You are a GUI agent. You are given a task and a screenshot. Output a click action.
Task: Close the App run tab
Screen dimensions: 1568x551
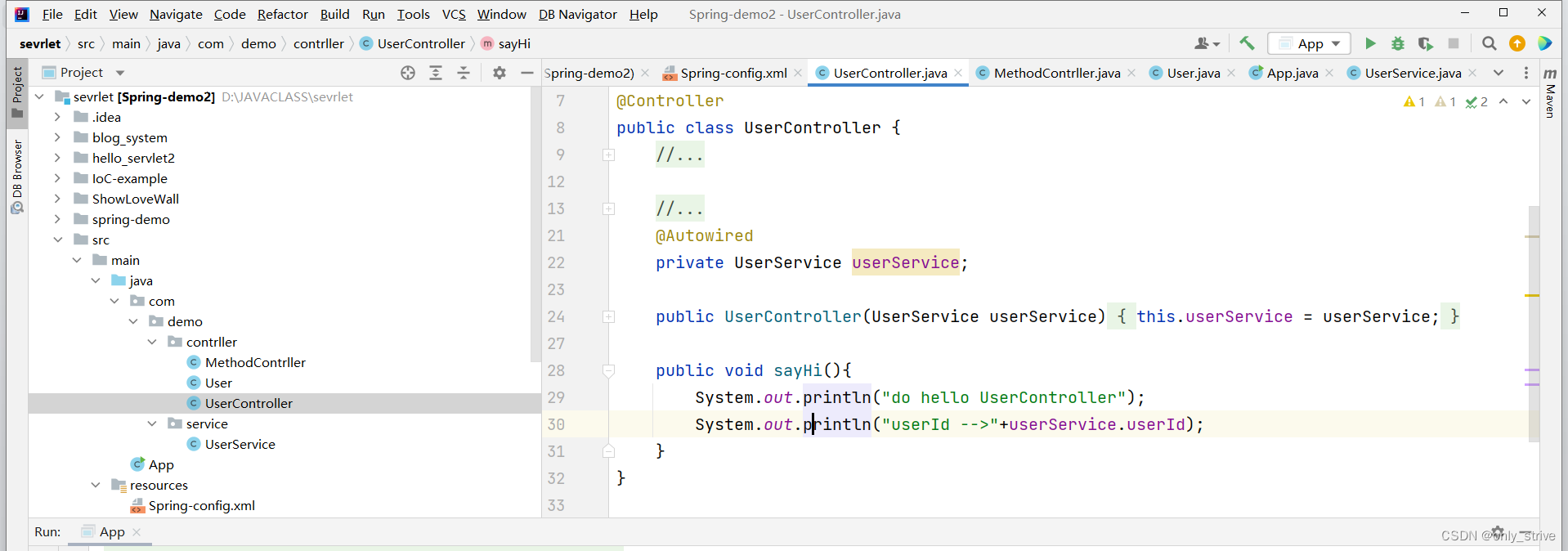(x=137, y=532)
